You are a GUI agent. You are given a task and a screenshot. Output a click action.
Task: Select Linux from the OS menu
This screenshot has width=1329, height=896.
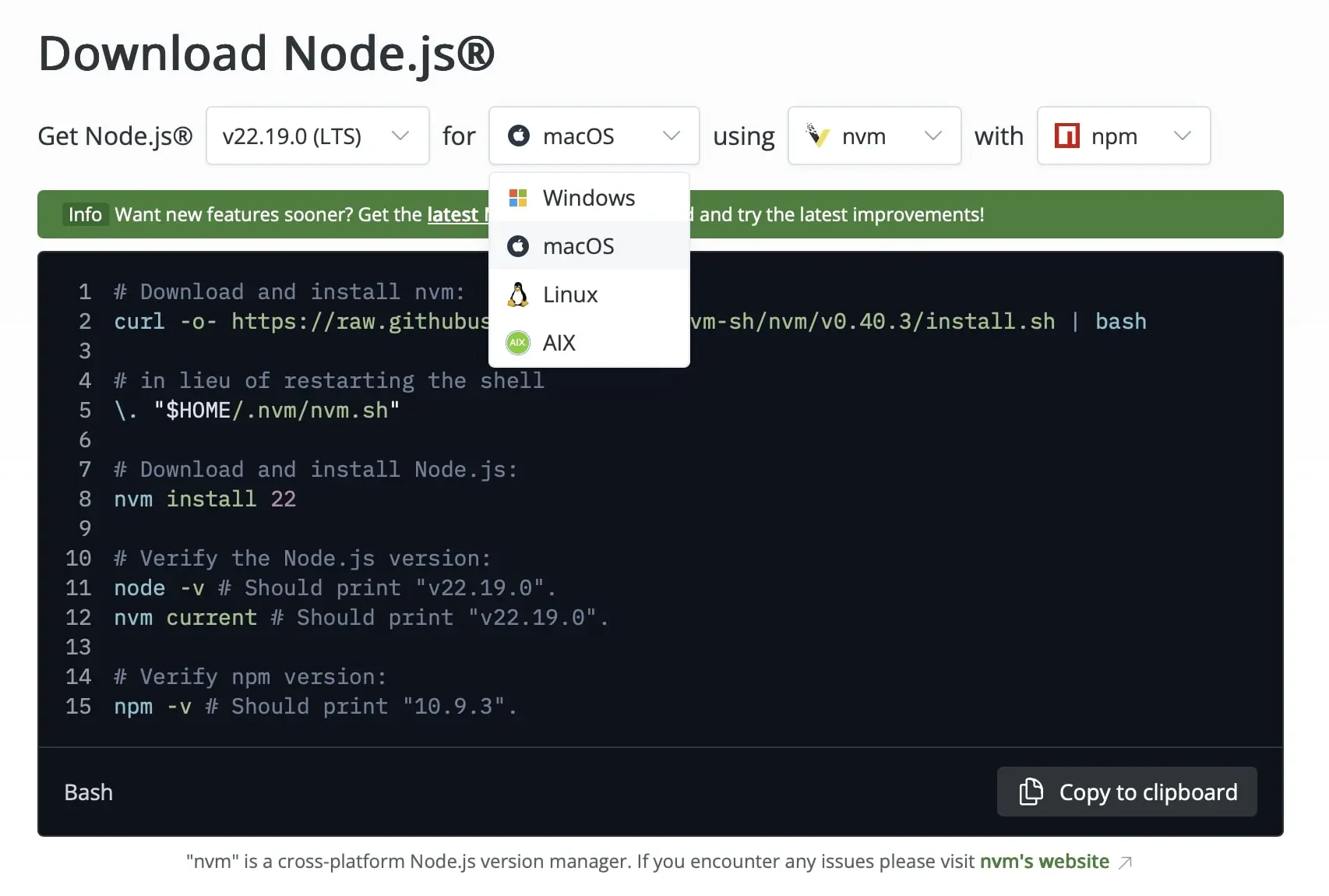(x=569, y=294)
